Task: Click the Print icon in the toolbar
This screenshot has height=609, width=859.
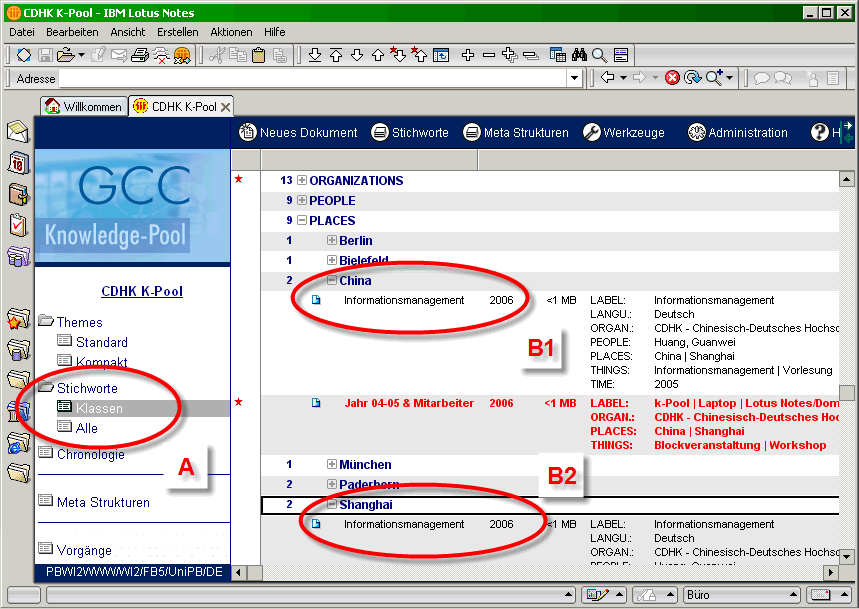Action: pos(140,55)
